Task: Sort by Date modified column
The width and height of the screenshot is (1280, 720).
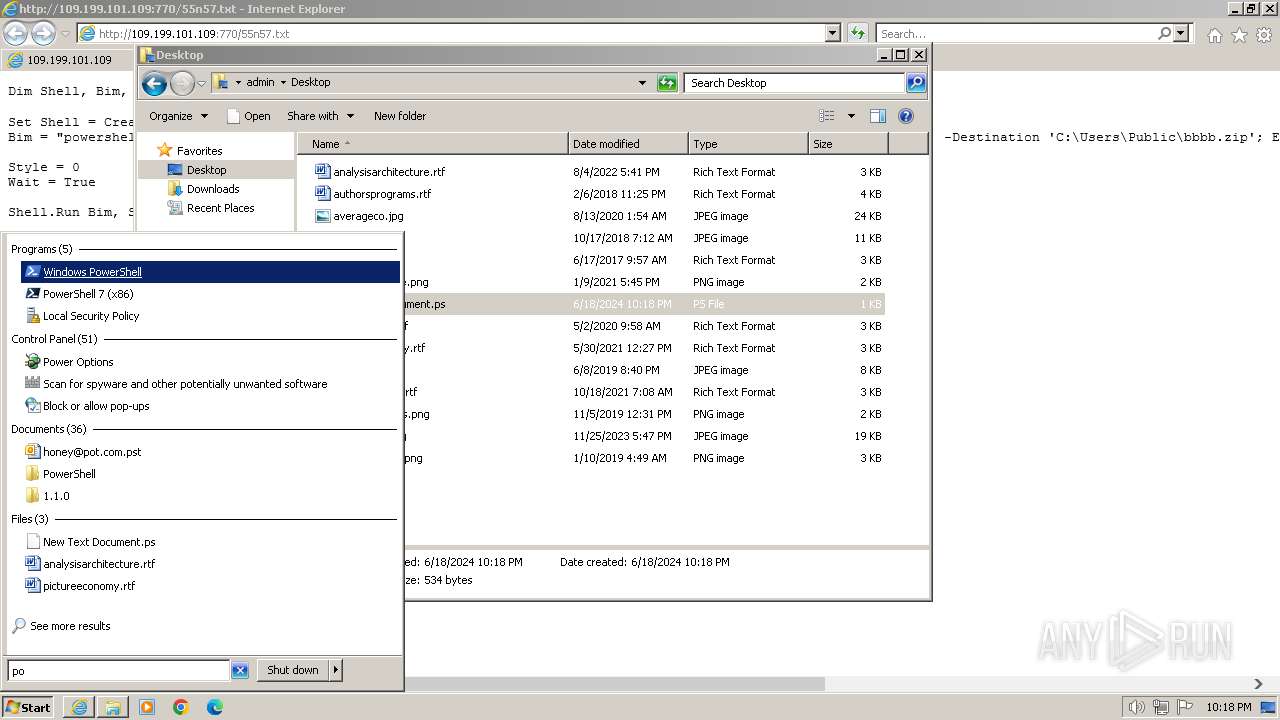Action: (628, 144)
